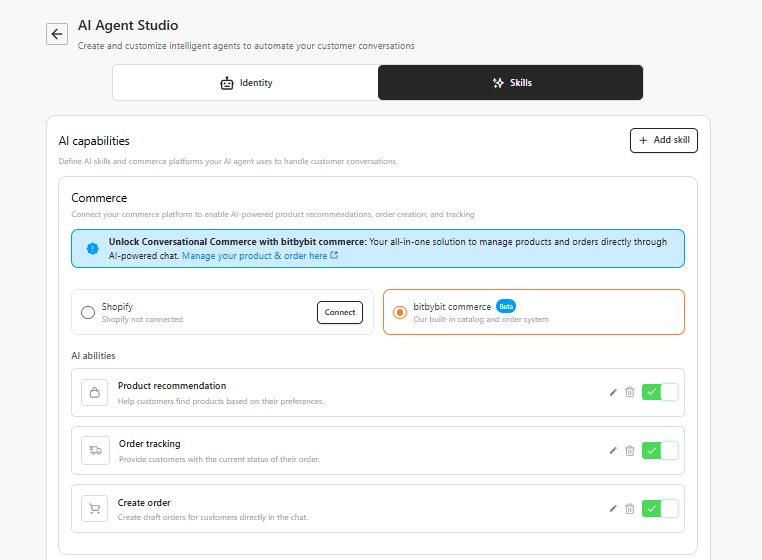Click the Product recommendation bag icon
Screen dimensions: 762x560
[95, 393]
